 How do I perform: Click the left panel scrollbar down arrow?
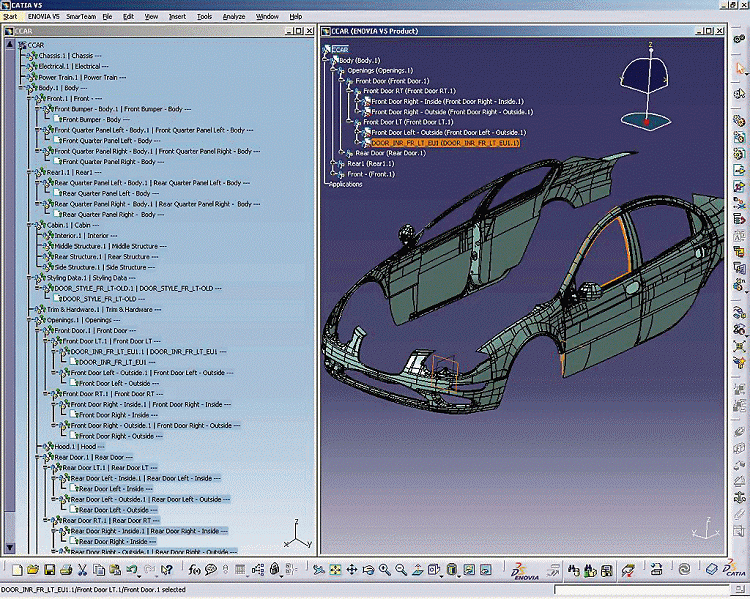point(10,547)
